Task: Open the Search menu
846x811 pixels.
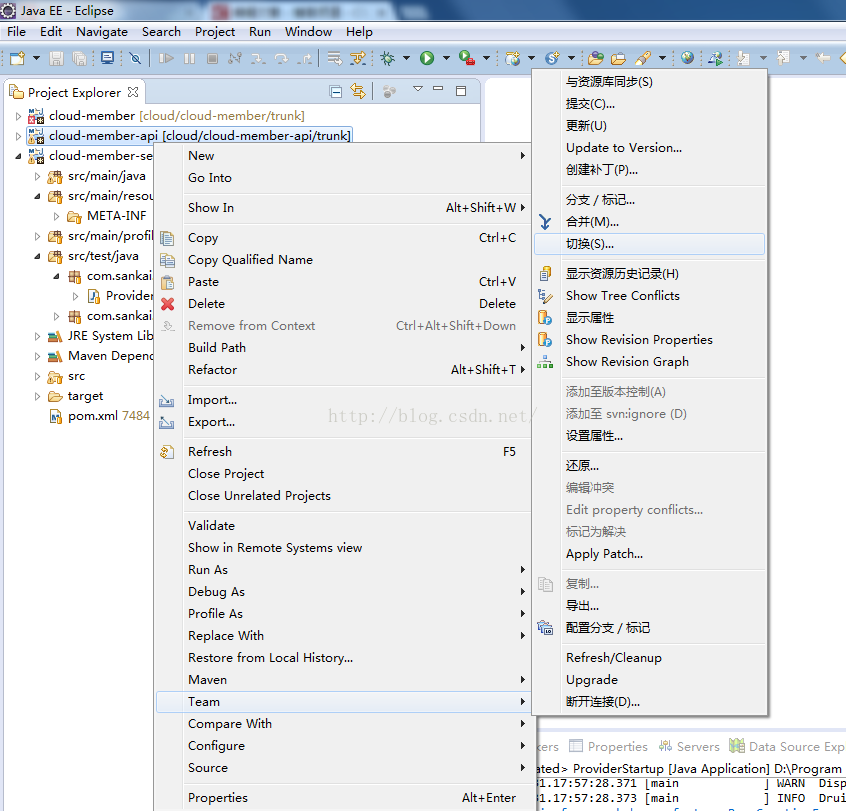Action: pos(161,32)
